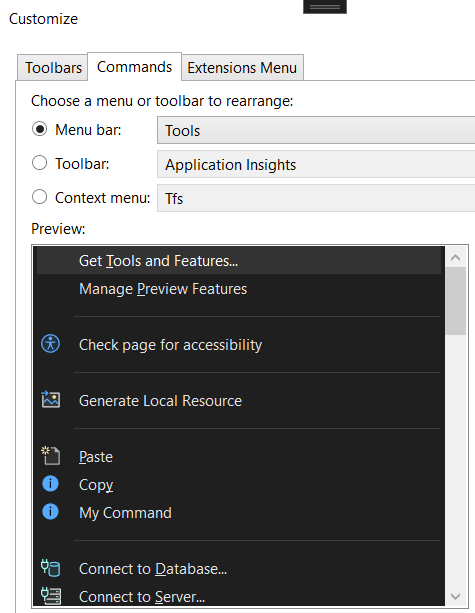Click the grip handle at the top of the dialog

coord(325,7)
